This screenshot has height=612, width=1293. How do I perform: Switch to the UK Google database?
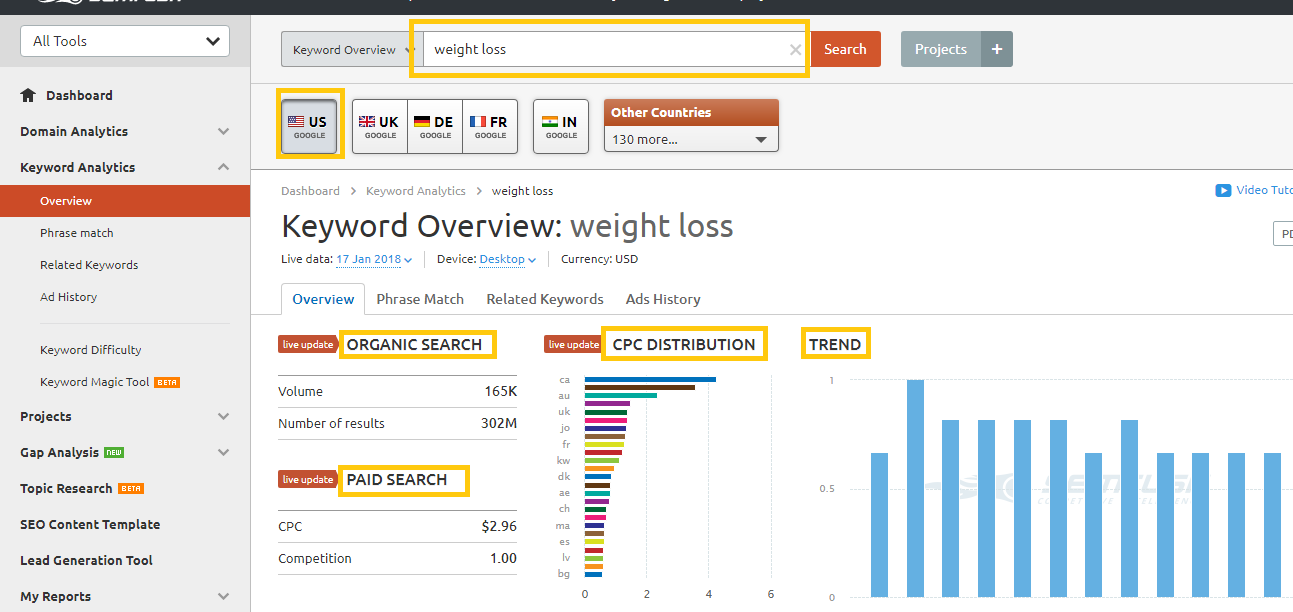(x=380, y=127)
